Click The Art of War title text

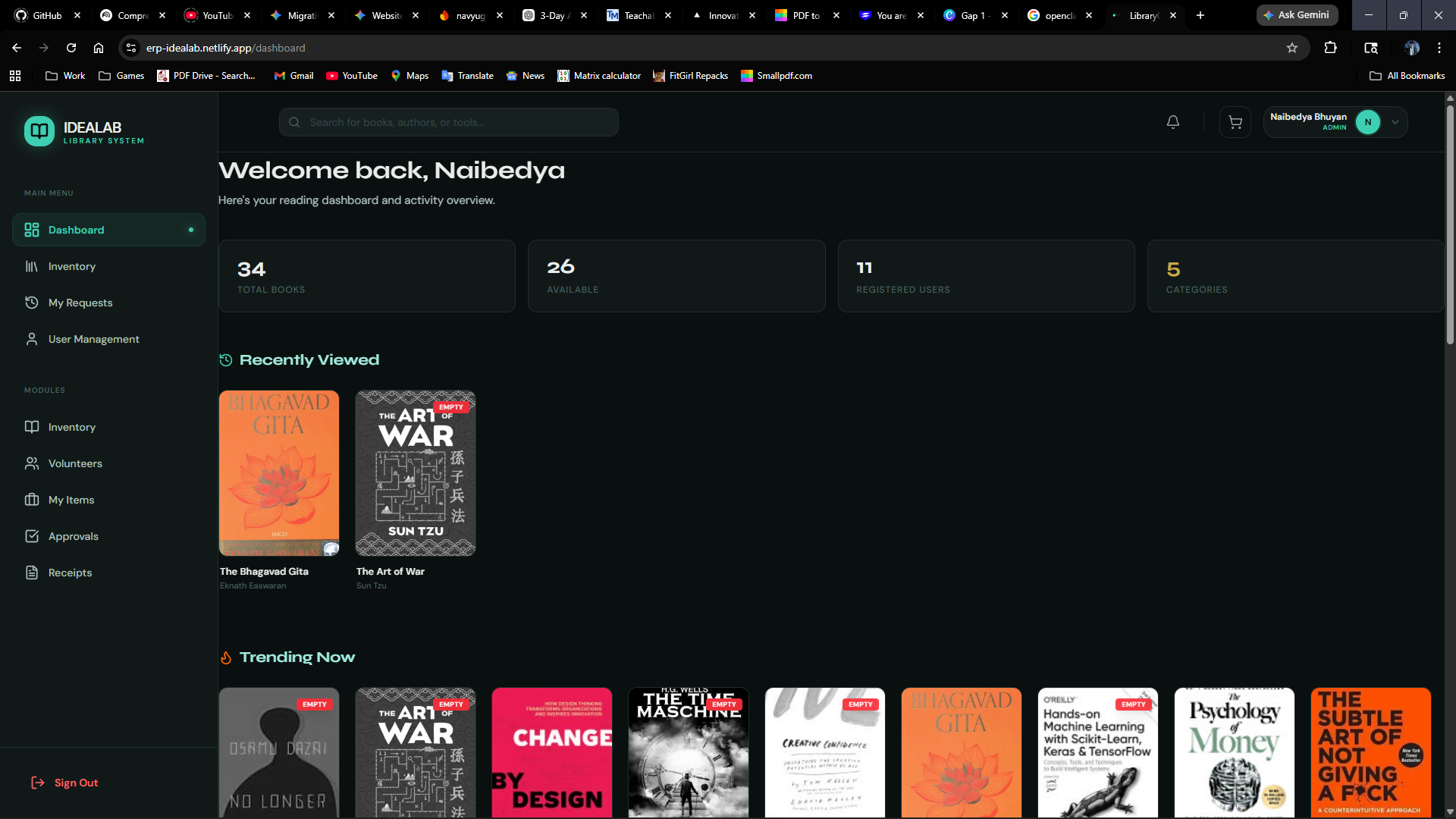coord(391,572)
